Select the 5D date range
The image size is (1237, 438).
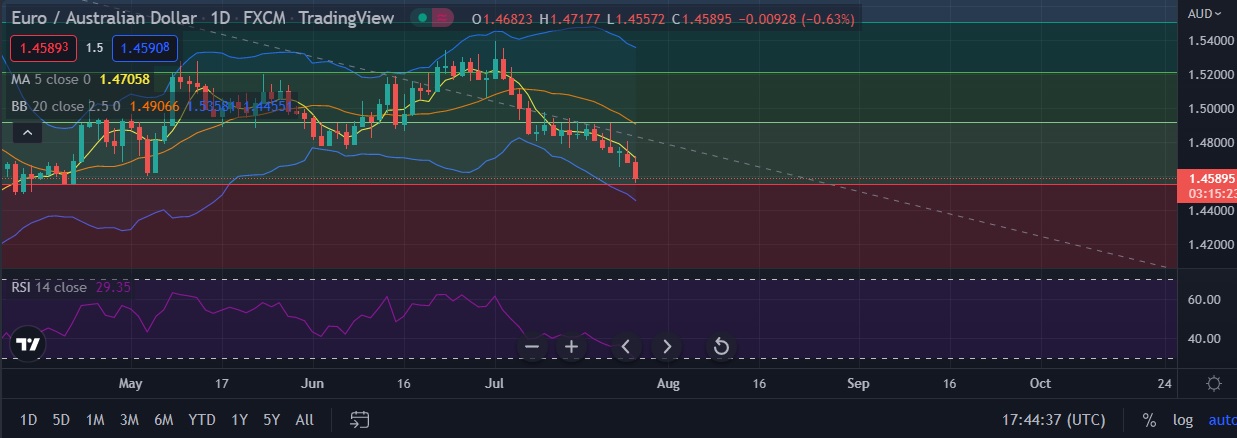click(61, 420)
